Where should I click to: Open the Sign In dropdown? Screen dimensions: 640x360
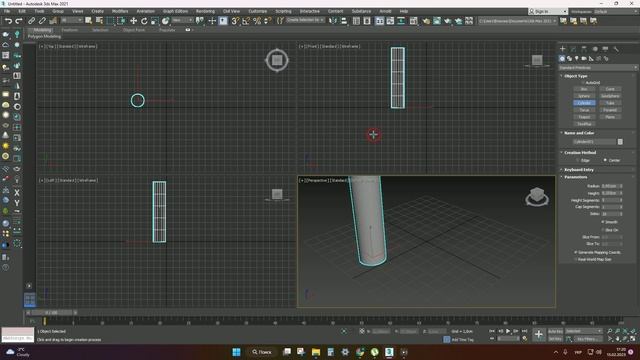[547, 11]
